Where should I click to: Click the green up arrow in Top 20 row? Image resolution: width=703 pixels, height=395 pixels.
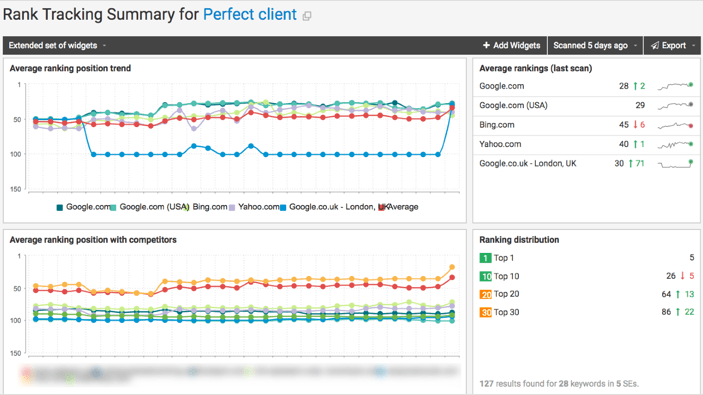click(678, 294)
